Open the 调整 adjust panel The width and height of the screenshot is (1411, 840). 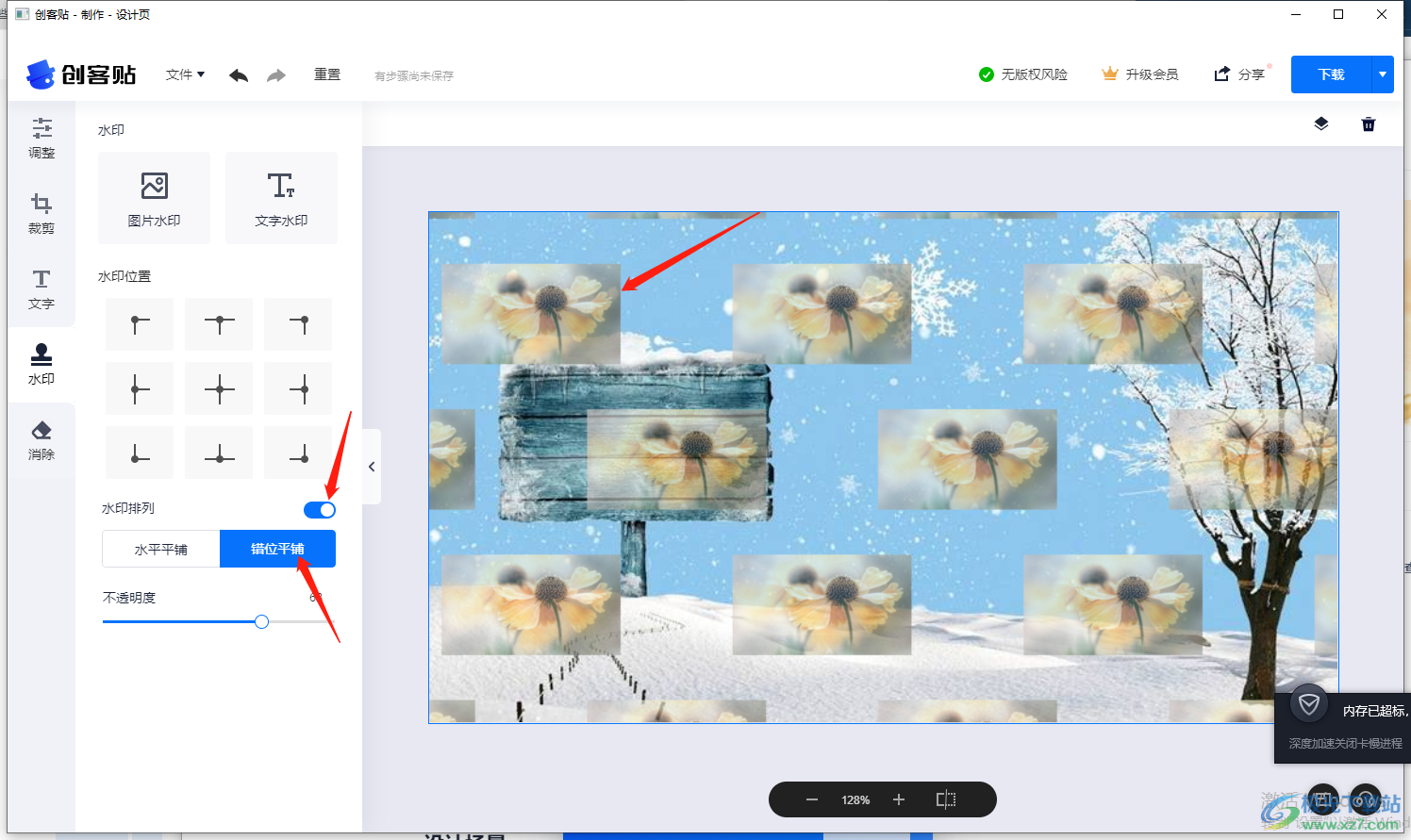click(41, 138)
